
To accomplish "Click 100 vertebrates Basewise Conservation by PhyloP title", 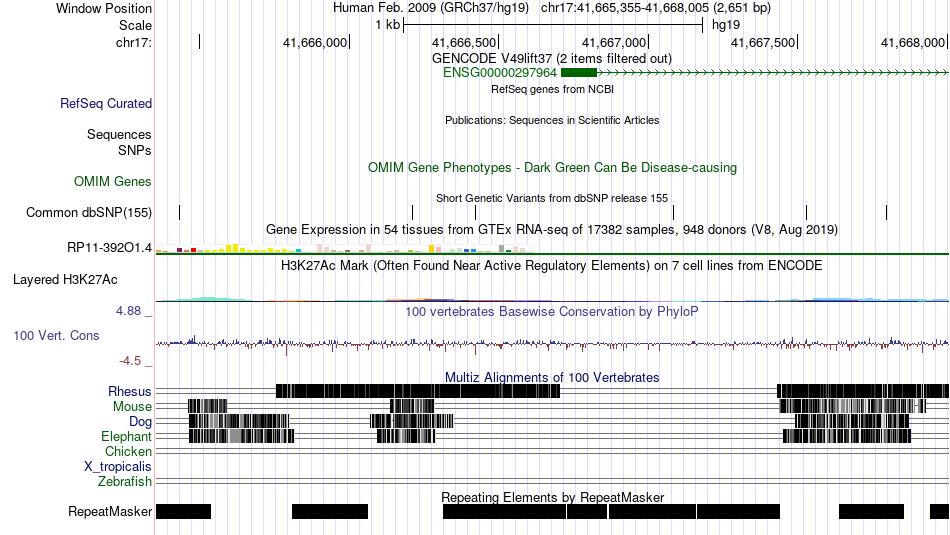I will pos(552,311).
